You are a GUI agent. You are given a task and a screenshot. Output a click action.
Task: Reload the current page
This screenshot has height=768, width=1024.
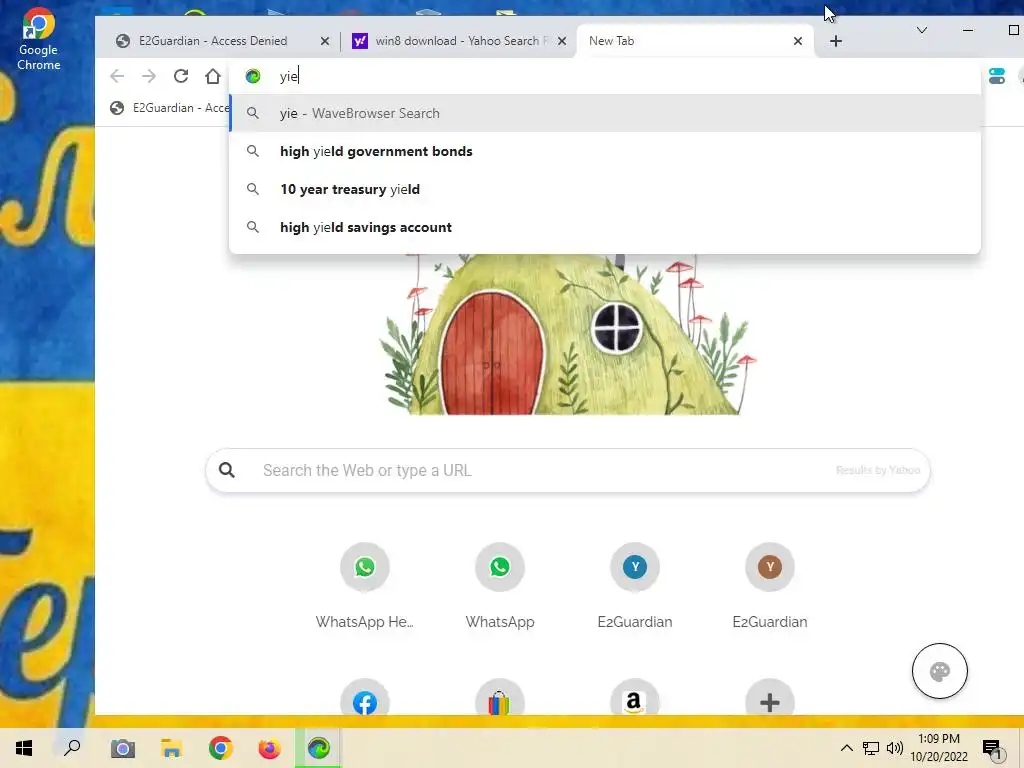click(181, 76)
